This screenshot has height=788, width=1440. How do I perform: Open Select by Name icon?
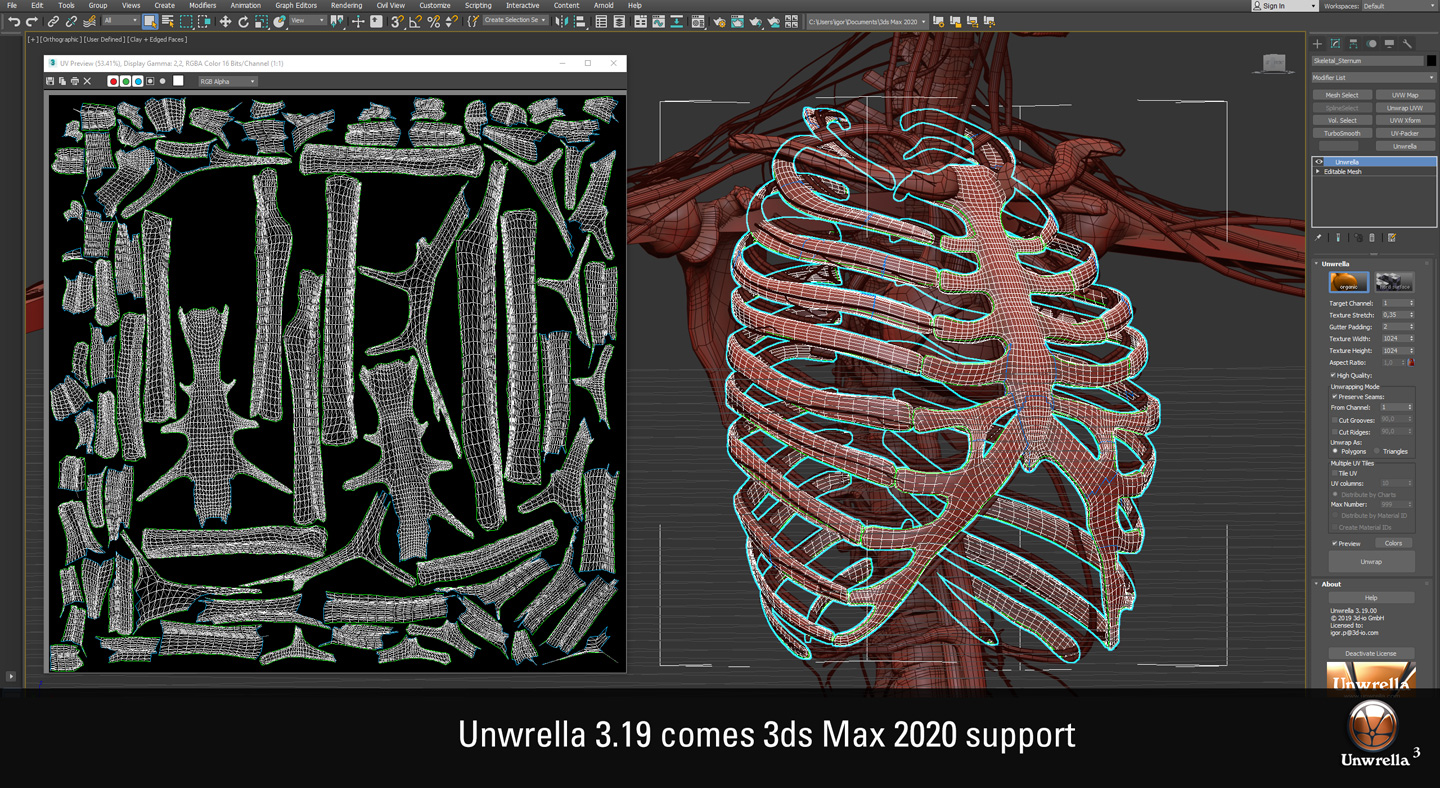[x=168, y=21]
